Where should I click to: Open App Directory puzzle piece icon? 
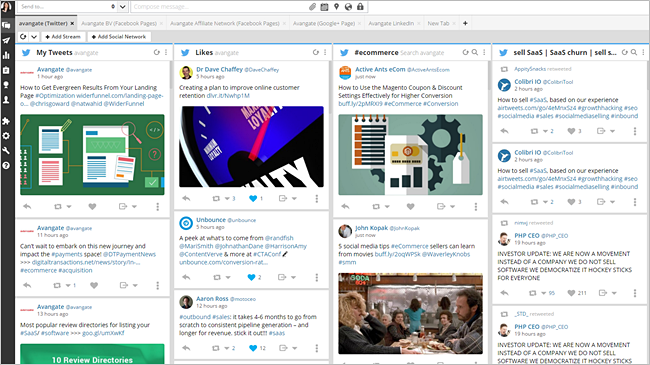(x=6, y=121)
